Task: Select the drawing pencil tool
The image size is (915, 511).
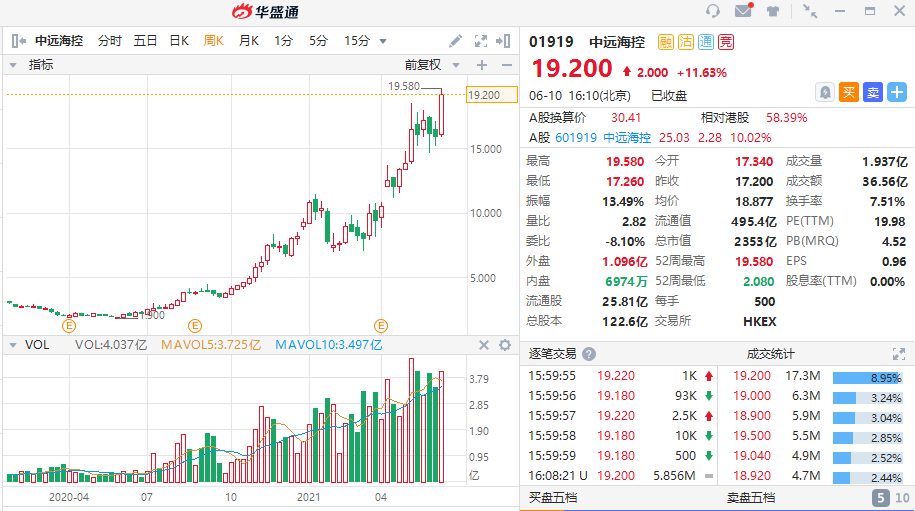Action: pos(455,41)
